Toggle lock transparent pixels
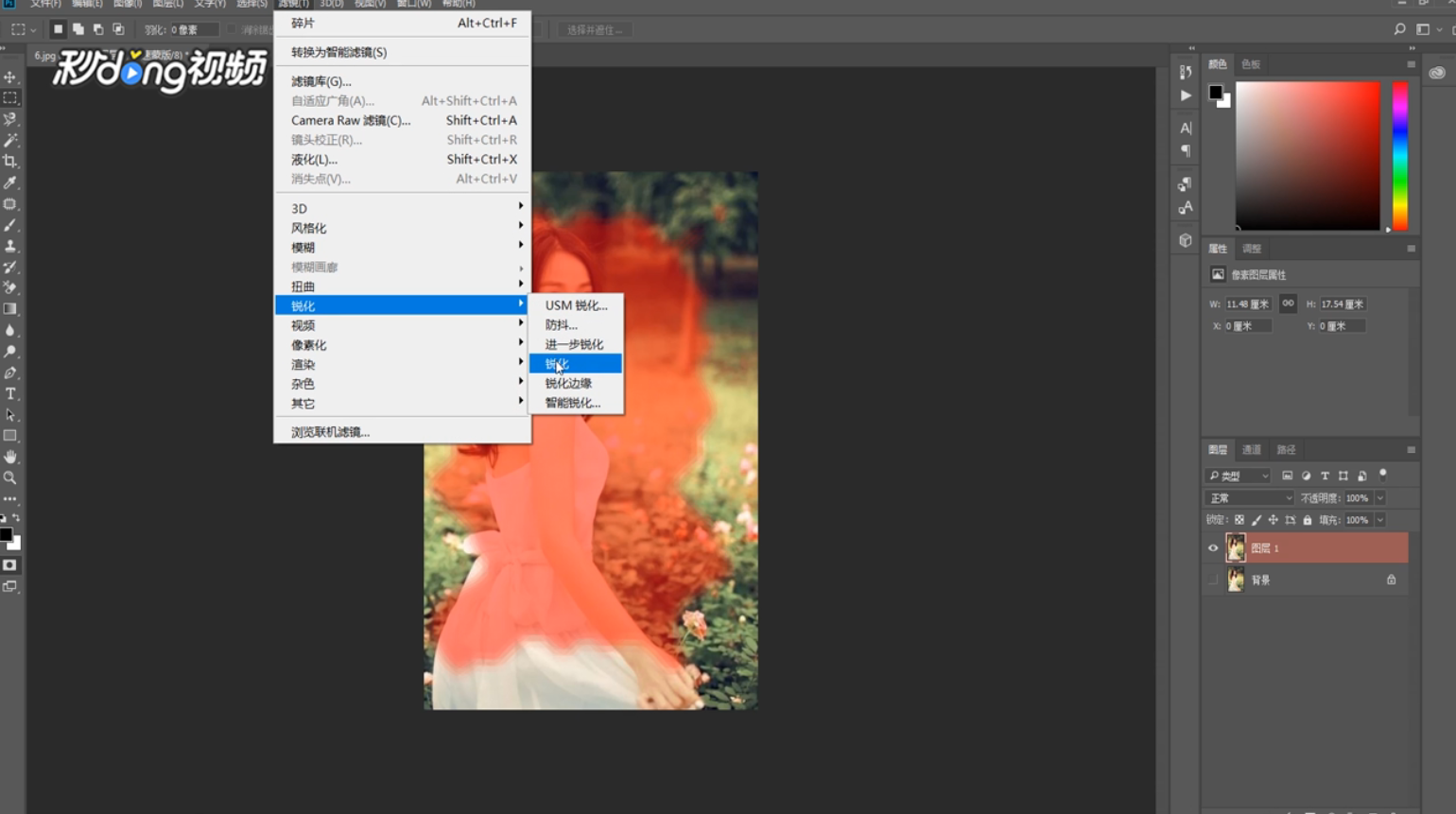The image size is (1456, 814). (x=1239, y=520)
